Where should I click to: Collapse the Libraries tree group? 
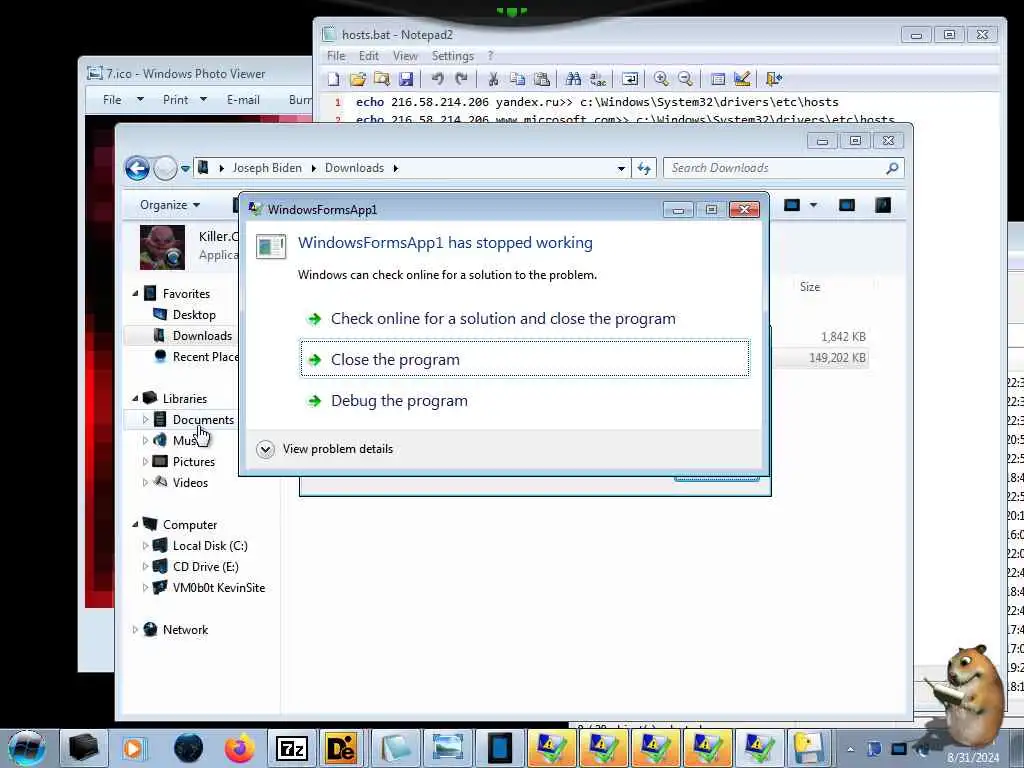135,398
